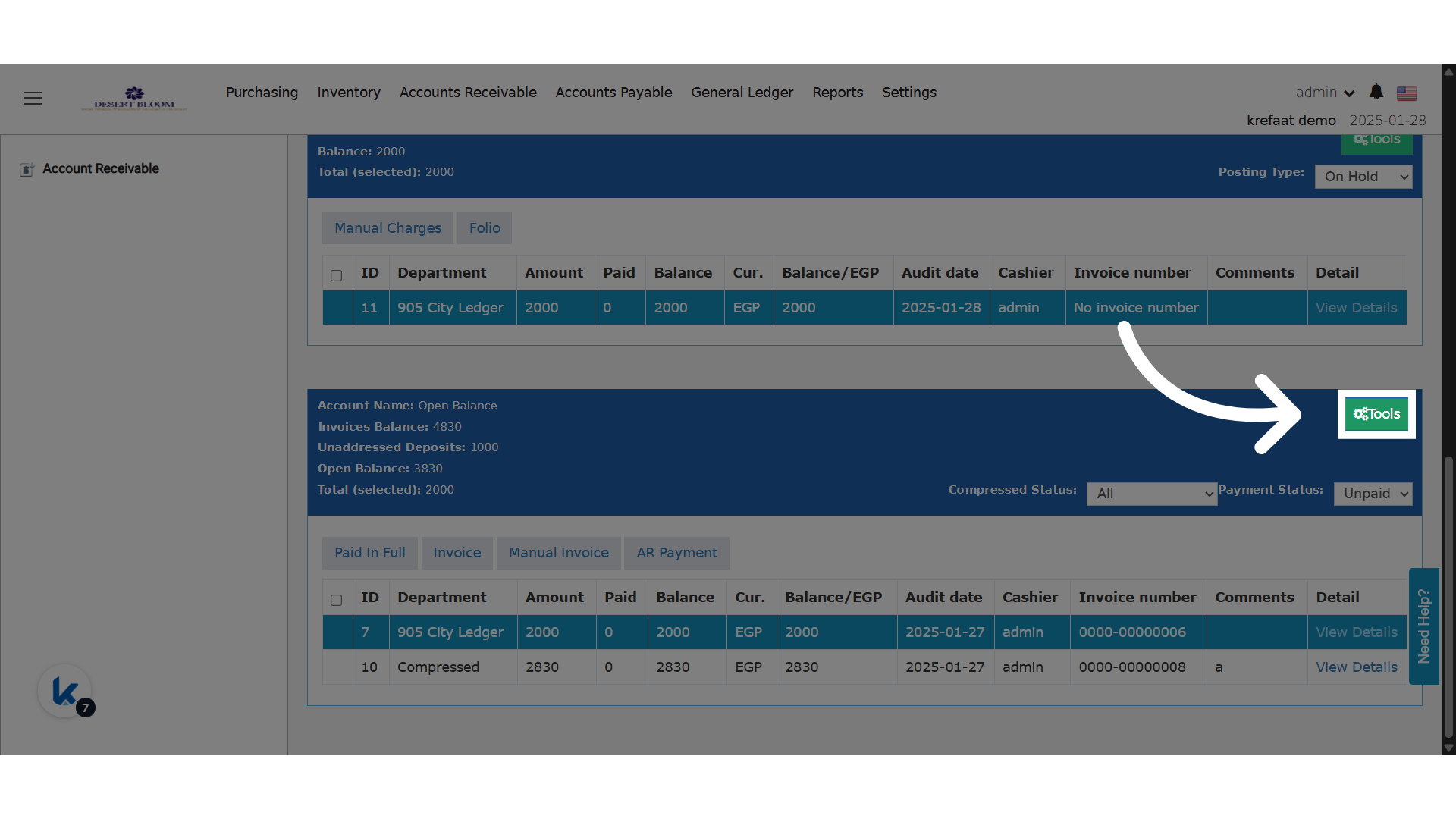Open the Krefaat chat widget icon
This screenshot has width=1456, height=819.
click(65, 691)
